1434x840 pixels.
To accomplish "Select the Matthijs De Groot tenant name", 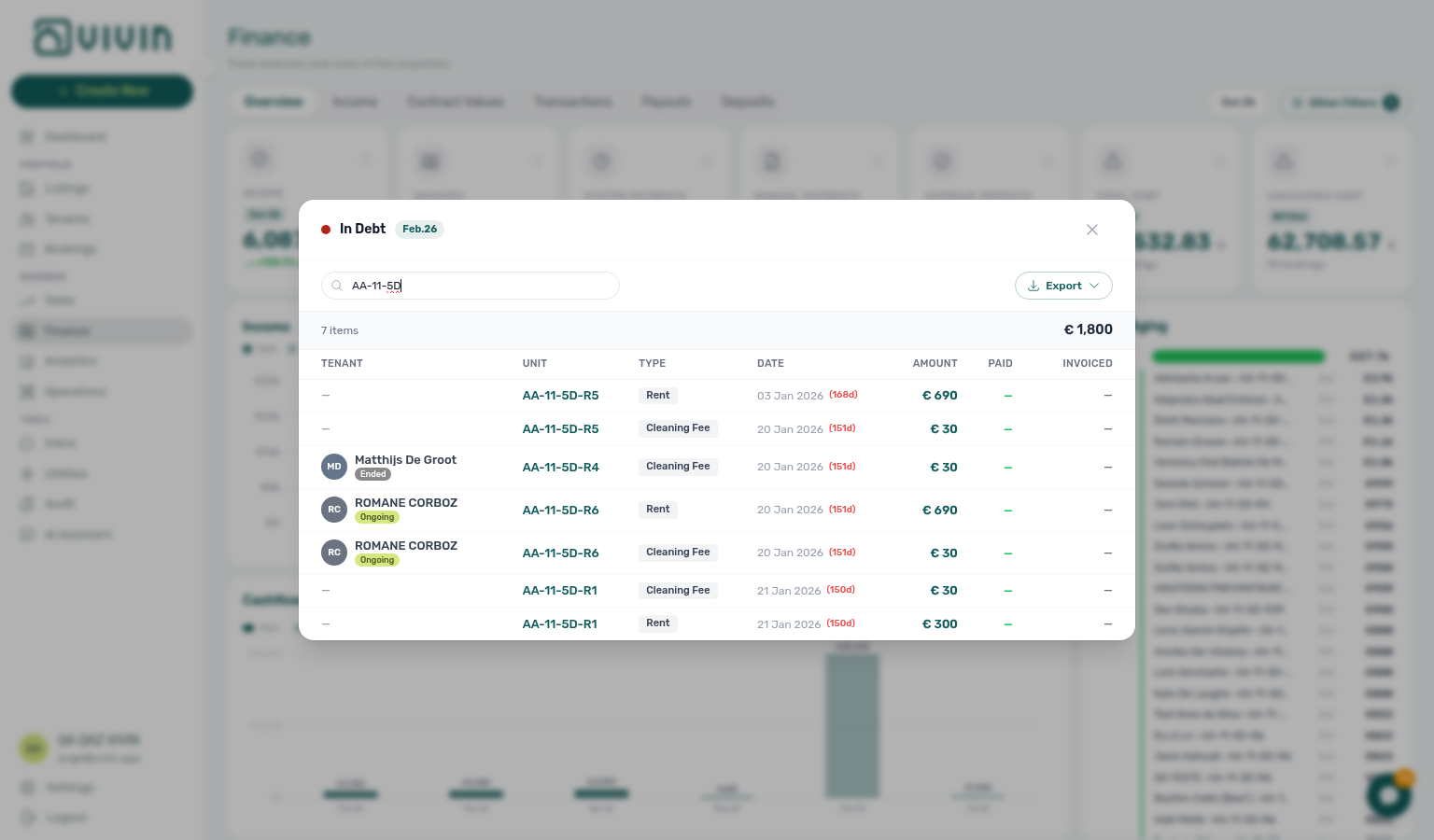I will point(405,459).
